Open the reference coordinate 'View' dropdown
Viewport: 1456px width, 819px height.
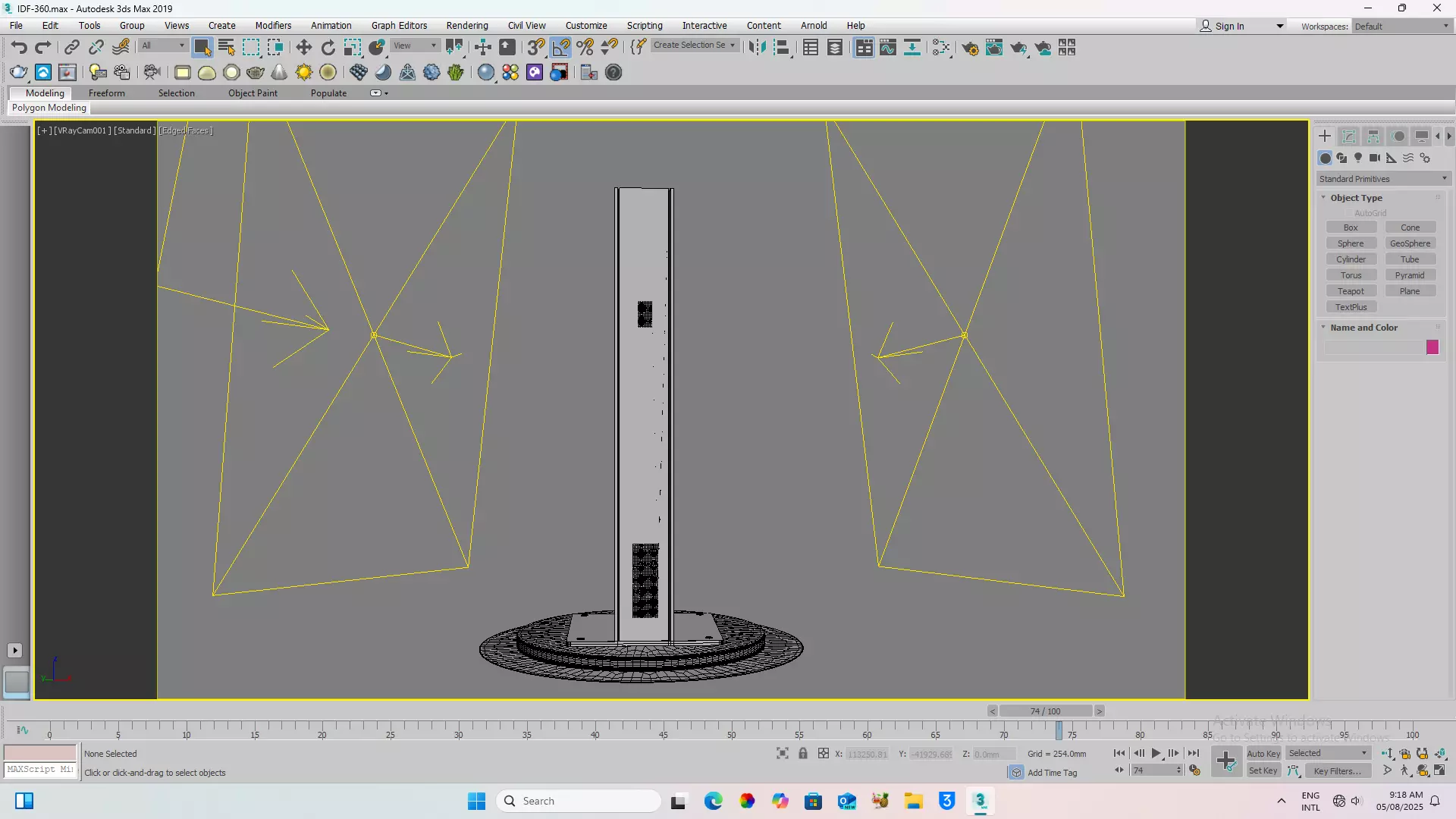pyautogui.click(x=415, y=45)
